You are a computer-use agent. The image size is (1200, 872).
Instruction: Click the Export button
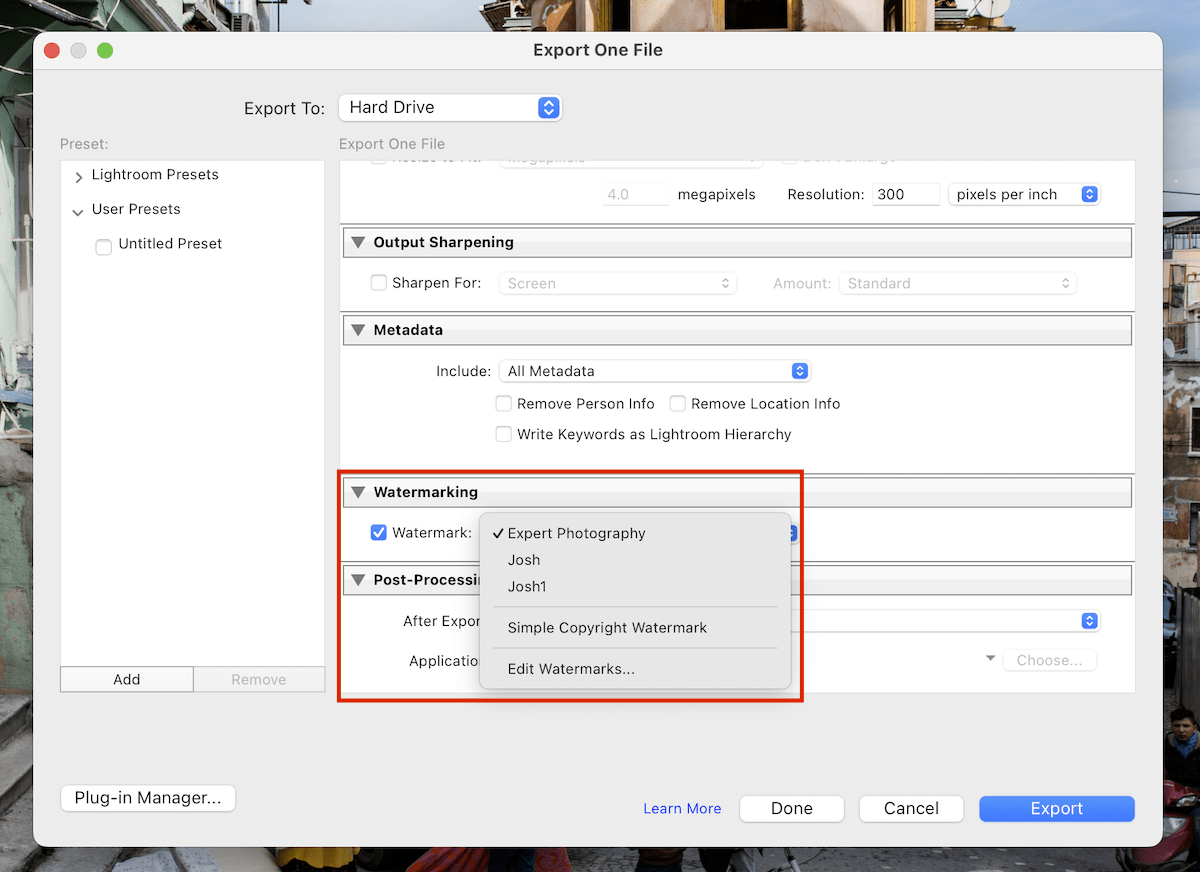(x=1056, y=808)
